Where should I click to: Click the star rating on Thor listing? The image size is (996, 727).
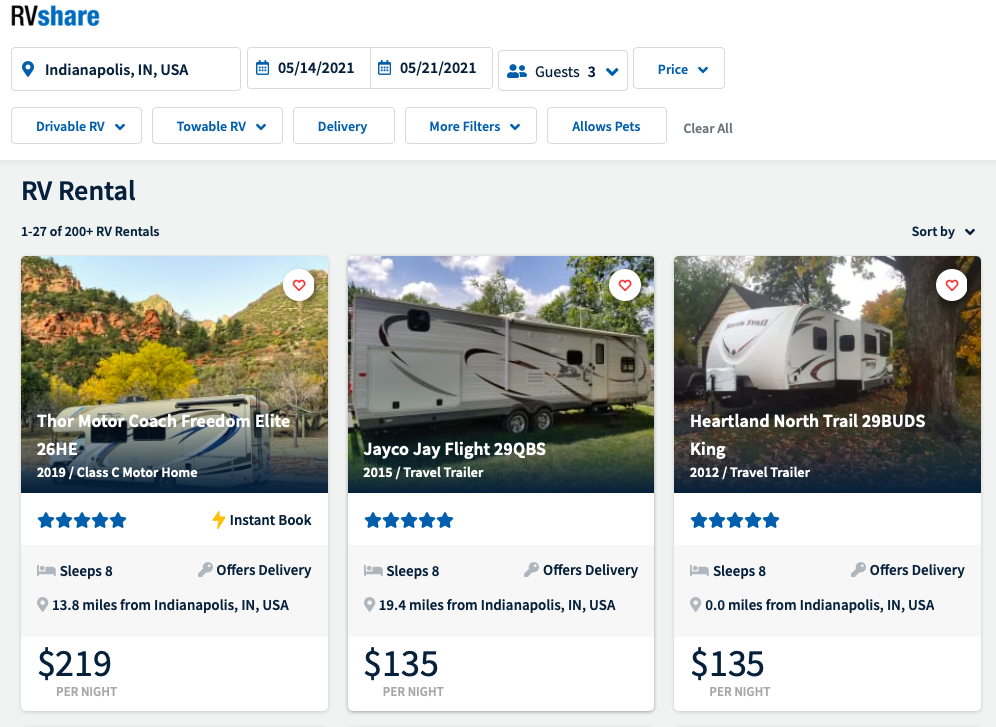pyautogui.click(x=82, y=521)
